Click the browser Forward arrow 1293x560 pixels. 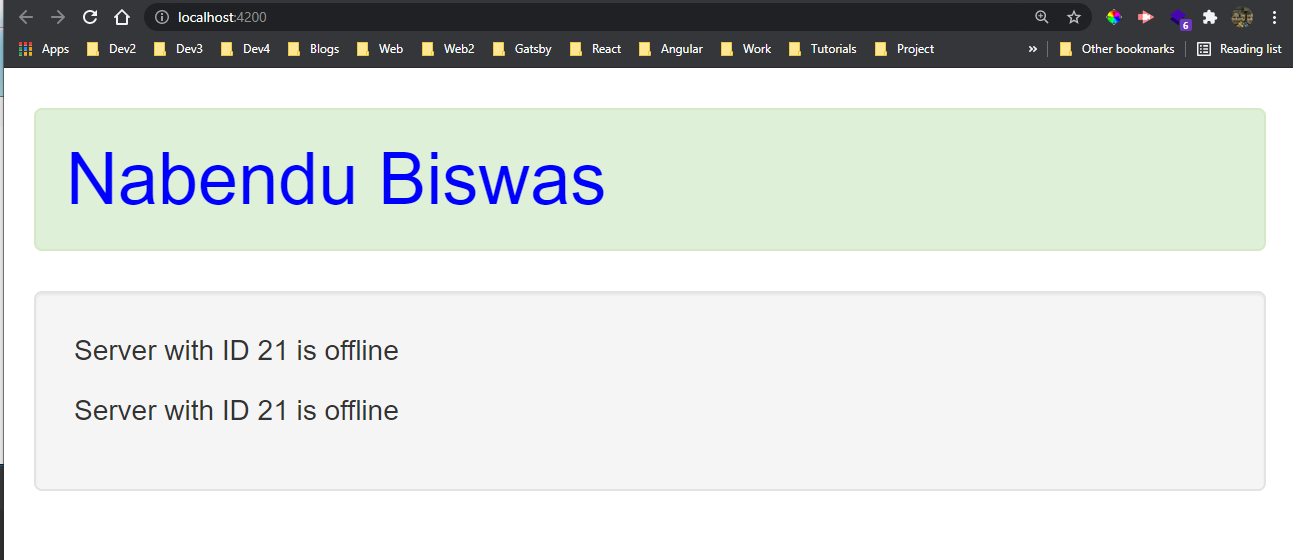point(58,17)
